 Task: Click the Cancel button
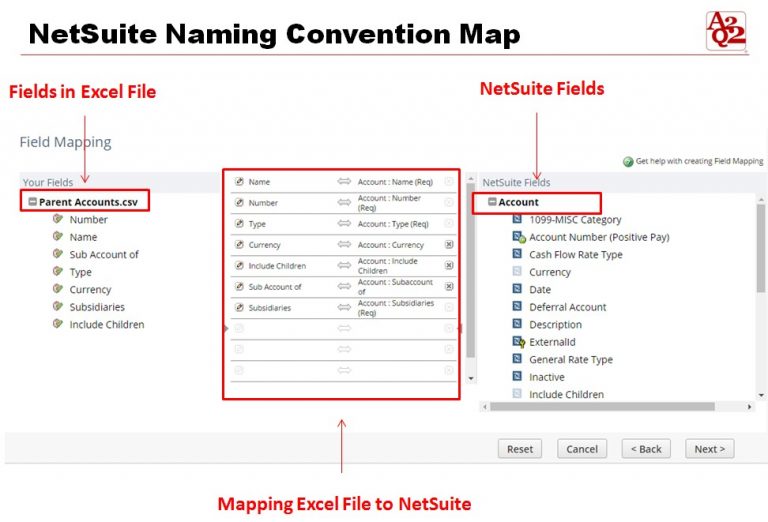point(582,449)
